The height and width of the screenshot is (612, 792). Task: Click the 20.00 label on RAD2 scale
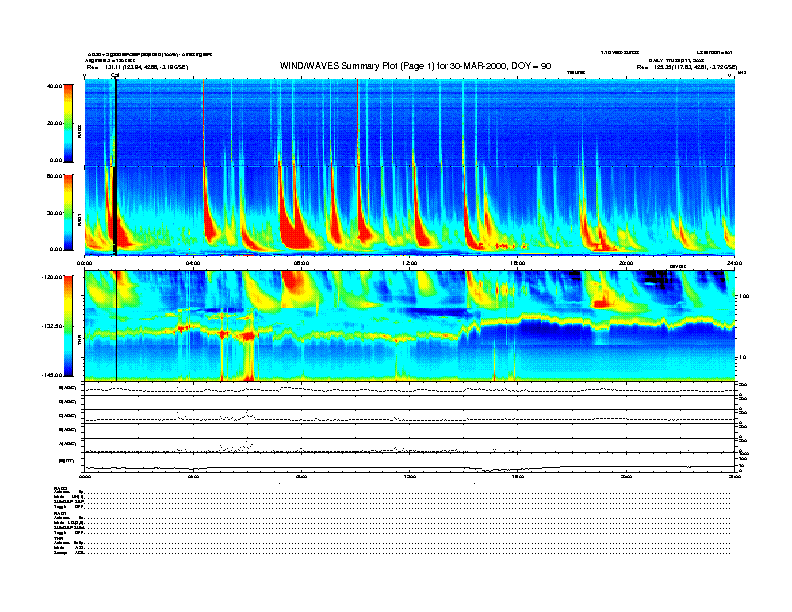click(x=55, y=123)
